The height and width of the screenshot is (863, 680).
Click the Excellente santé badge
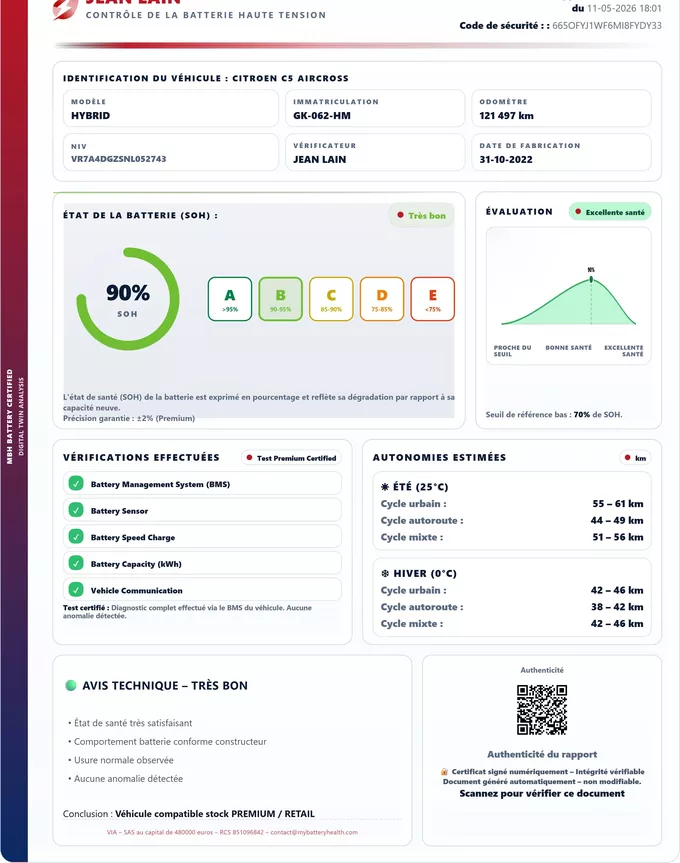click(x=610, y=212)
